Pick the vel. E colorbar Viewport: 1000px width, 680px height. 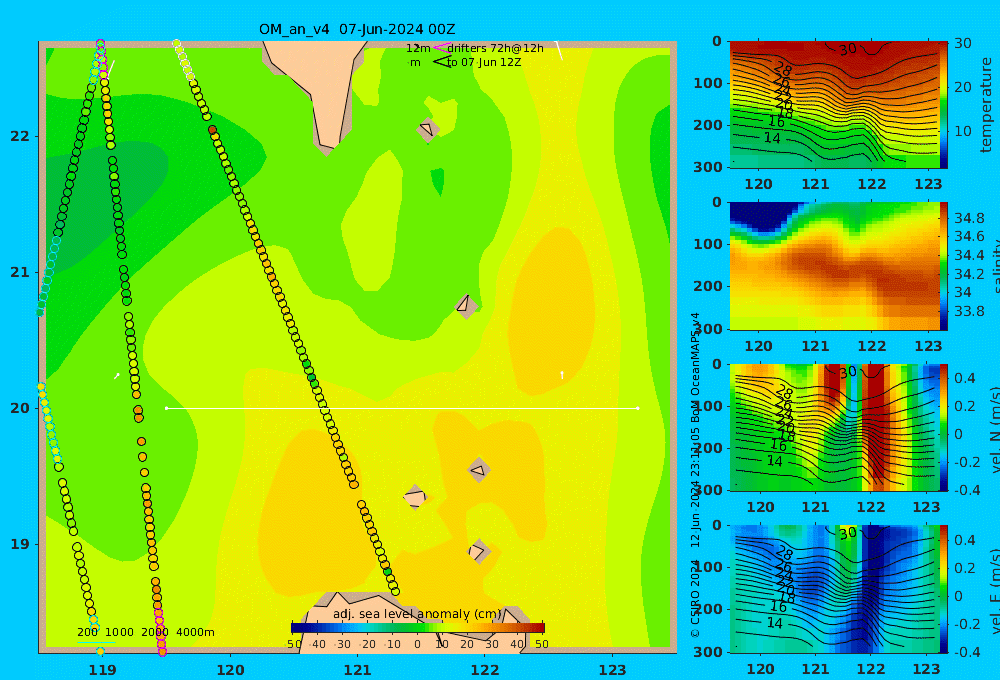(x=944, y=589)
